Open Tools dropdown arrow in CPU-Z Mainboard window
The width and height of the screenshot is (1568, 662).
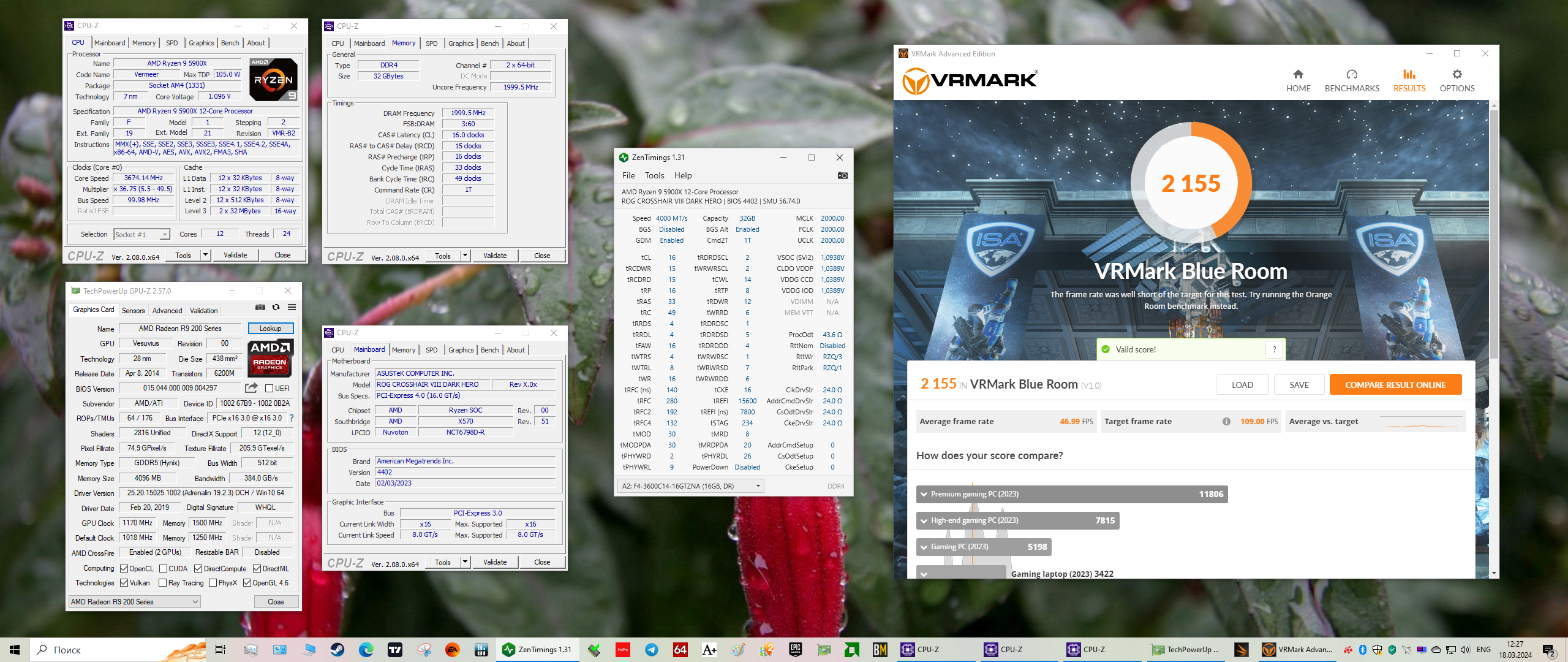tap(465, 562)
